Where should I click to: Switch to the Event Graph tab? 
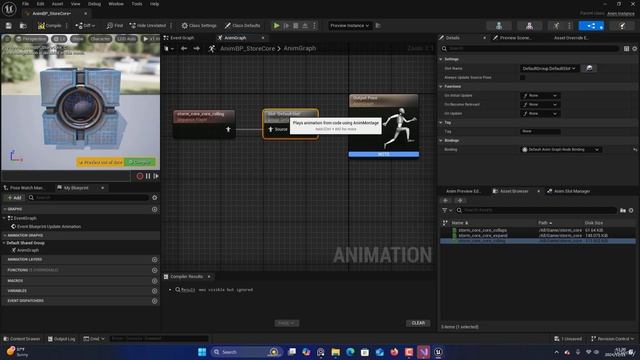tap(182, 38)
